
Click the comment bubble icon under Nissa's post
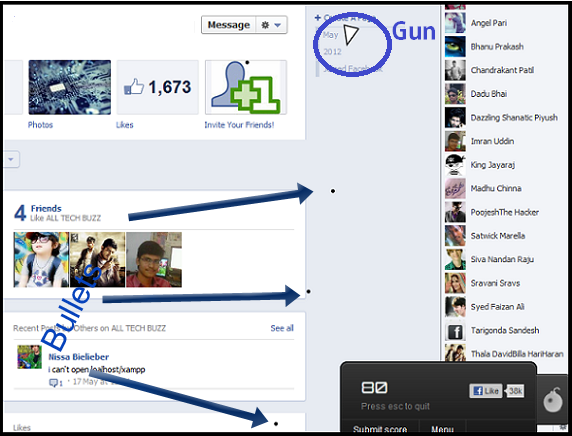(x=53, y=383)
